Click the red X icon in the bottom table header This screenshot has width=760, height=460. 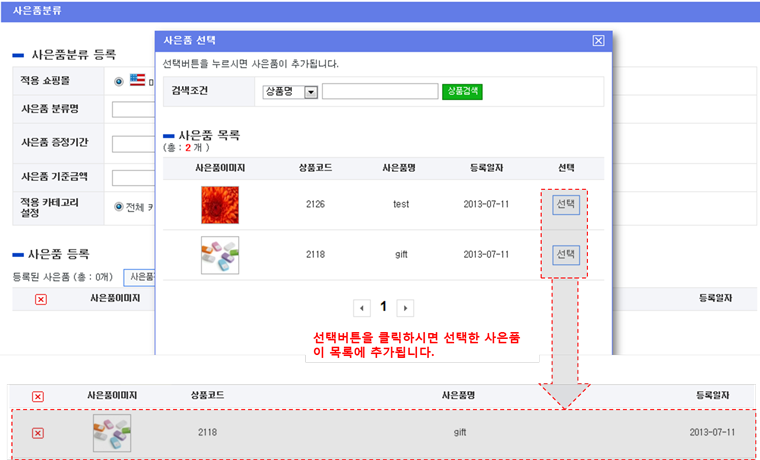[x=38, y=396]
